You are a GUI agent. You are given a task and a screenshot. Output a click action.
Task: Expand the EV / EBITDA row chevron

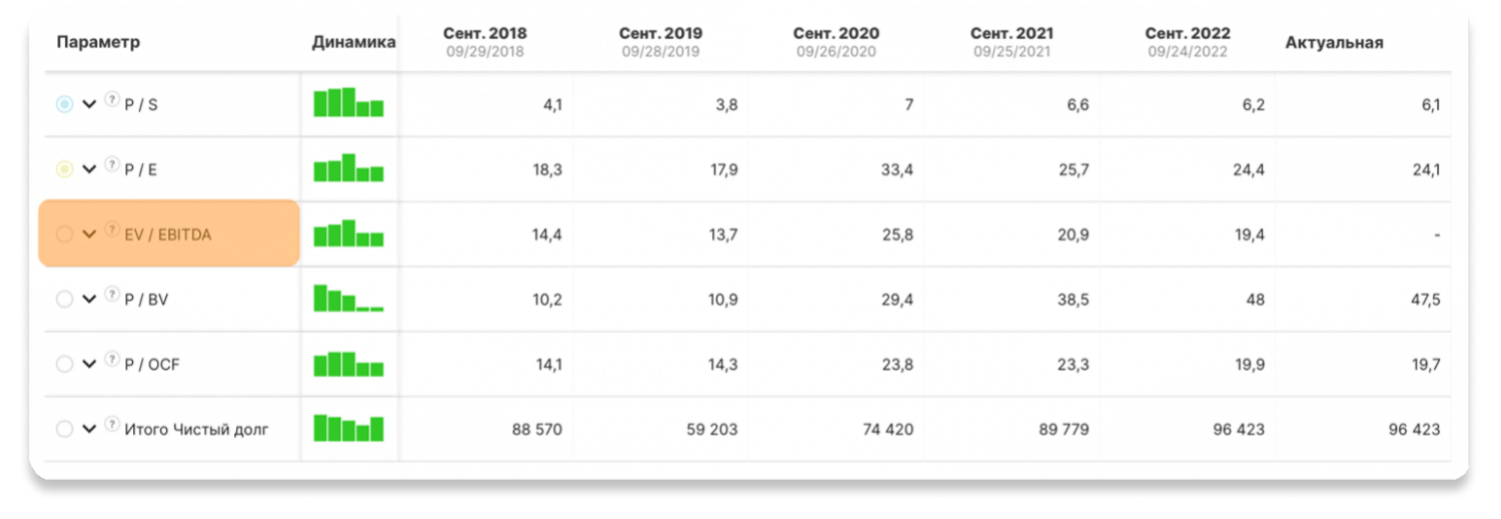[x=89, y=234]
